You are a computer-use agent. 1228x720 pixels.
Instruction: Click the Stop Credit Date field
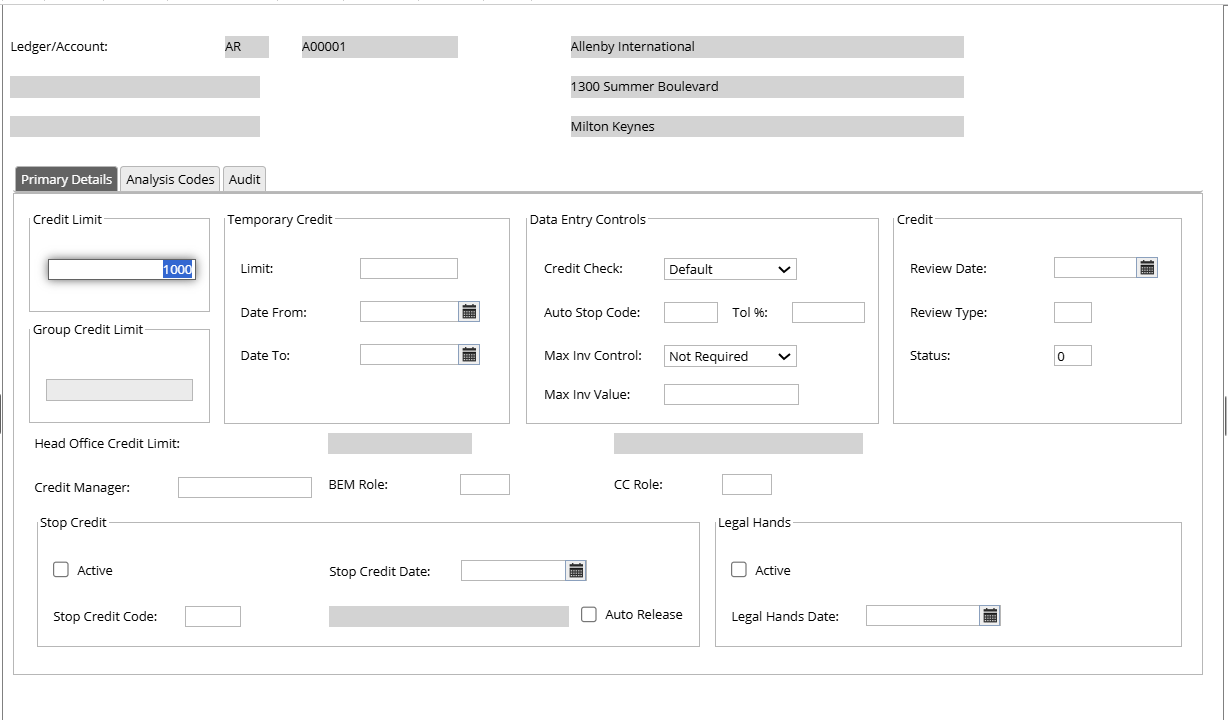(513, 570)
